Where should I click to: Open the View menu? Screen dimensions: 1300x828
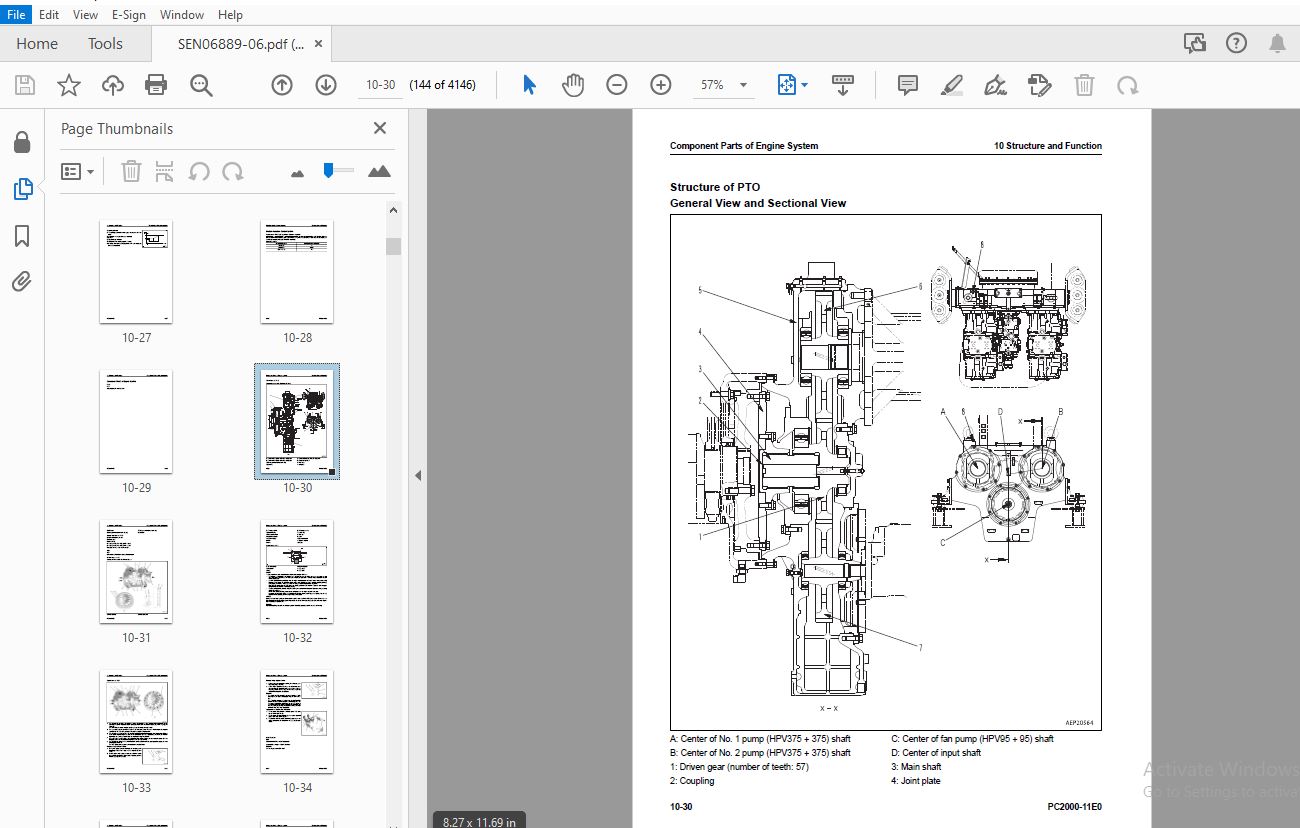click(86, 15)
